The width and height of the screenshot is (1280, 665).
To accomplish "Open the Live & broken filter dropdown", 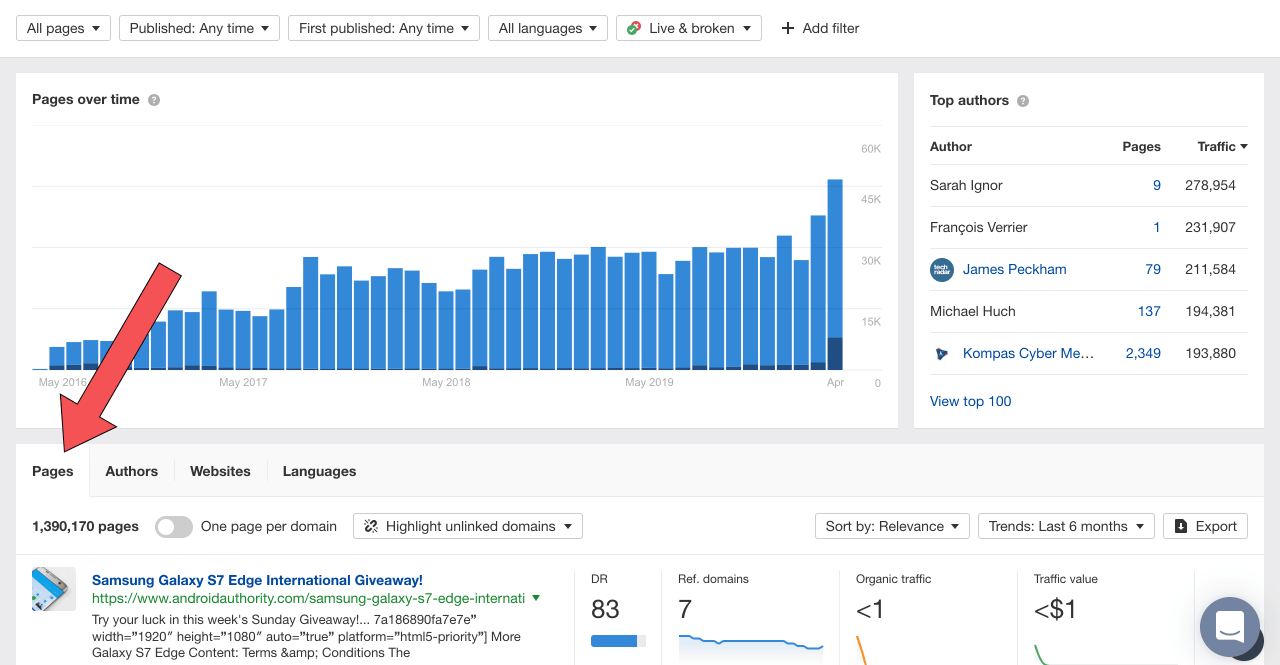I will pyautogui.click(x=689, y=28).
